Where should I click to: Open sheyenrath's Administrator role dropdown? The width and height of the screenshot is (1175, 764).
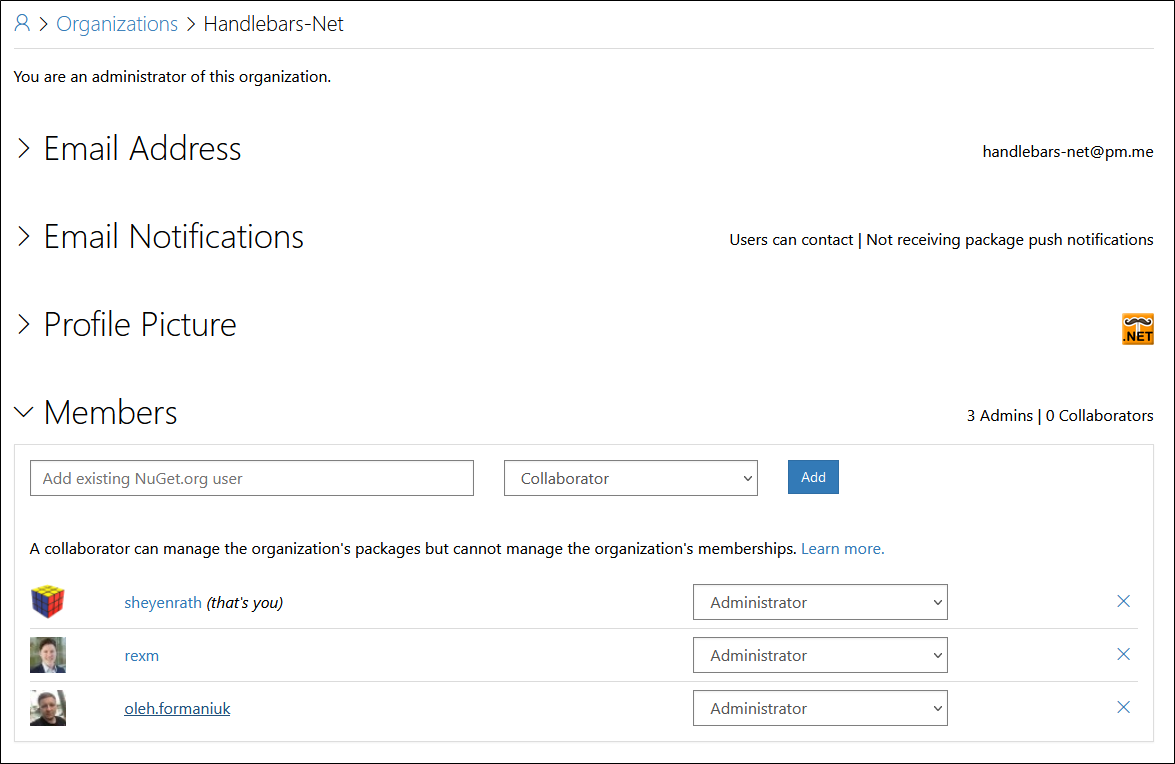[820, 602]
